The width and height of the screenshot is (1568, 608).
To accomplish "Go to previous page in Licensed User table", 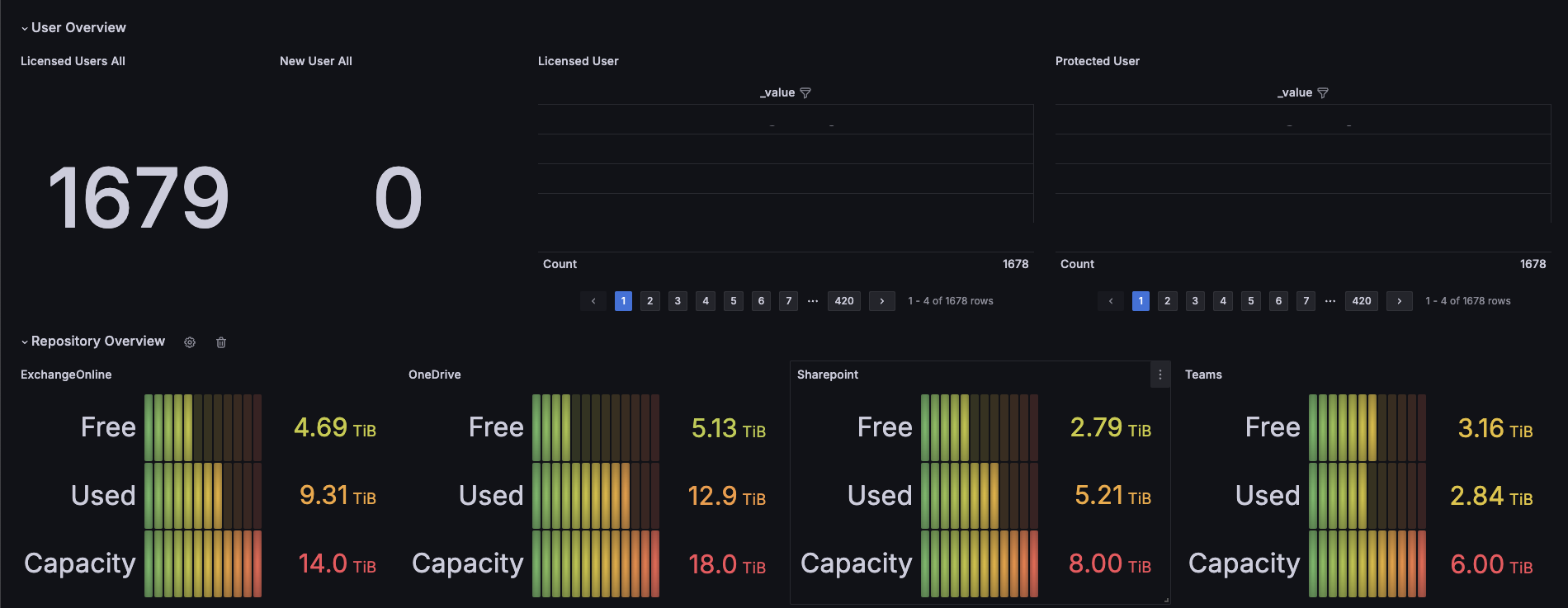I will click(593, 301).
